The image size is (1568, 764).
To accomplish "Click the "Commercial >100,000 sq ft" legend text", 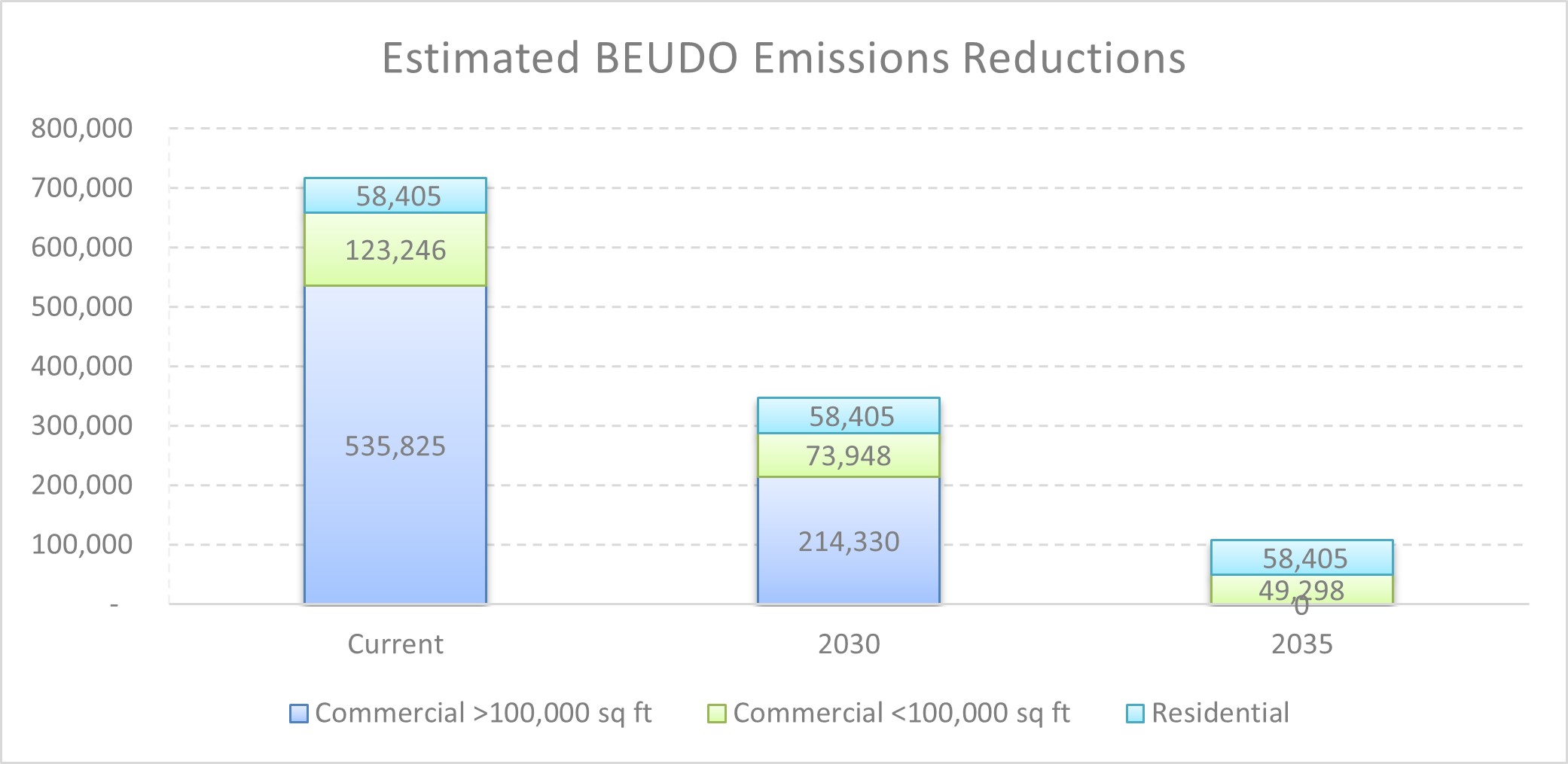I will point(484,713).
